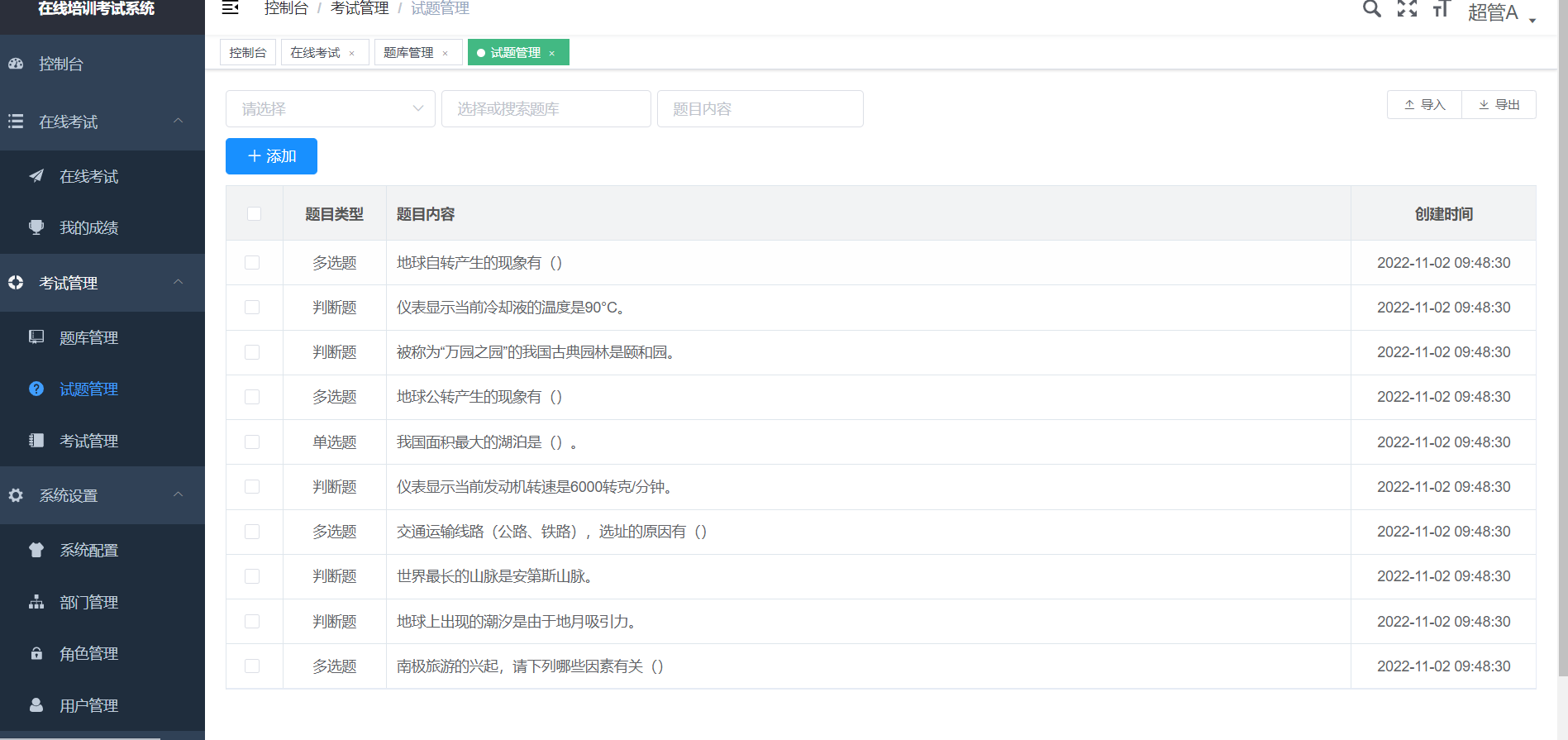Check the row 我国面积最大的湖泊是
The image size is (1568, 740).
[x=252, y=442]
